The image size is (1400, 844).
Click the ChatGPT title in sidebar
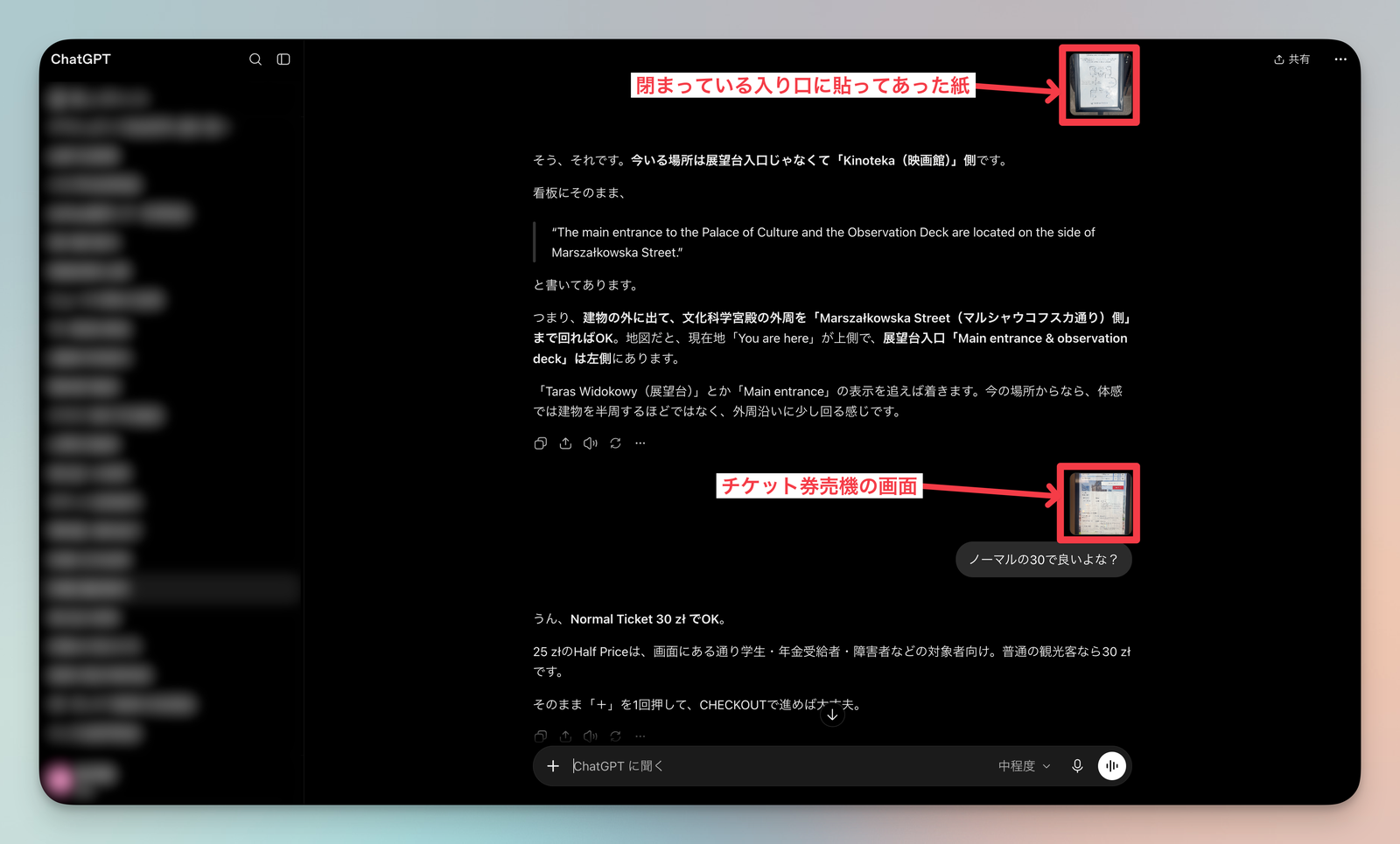[x=80, y=59]
